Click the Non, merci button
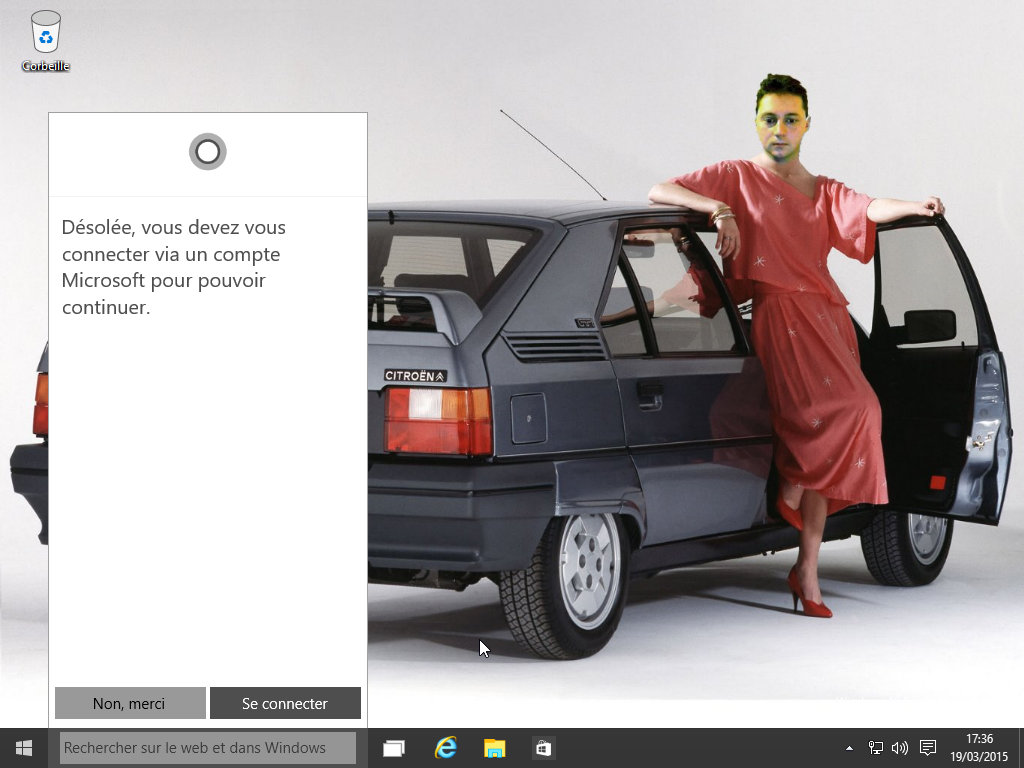 click(129, 703)
